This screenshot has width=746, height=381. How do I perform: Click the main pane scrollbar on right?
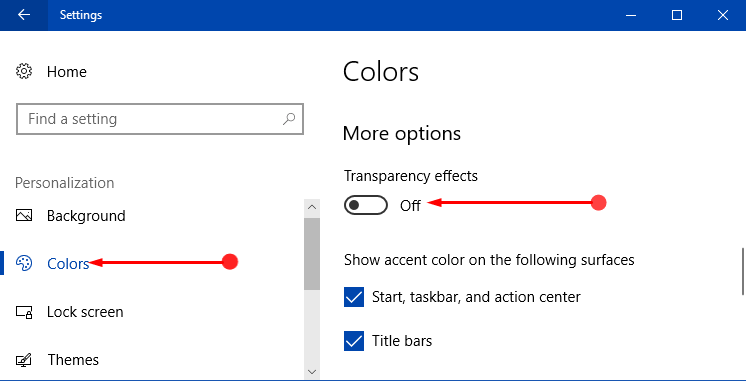tap(743, 271)
